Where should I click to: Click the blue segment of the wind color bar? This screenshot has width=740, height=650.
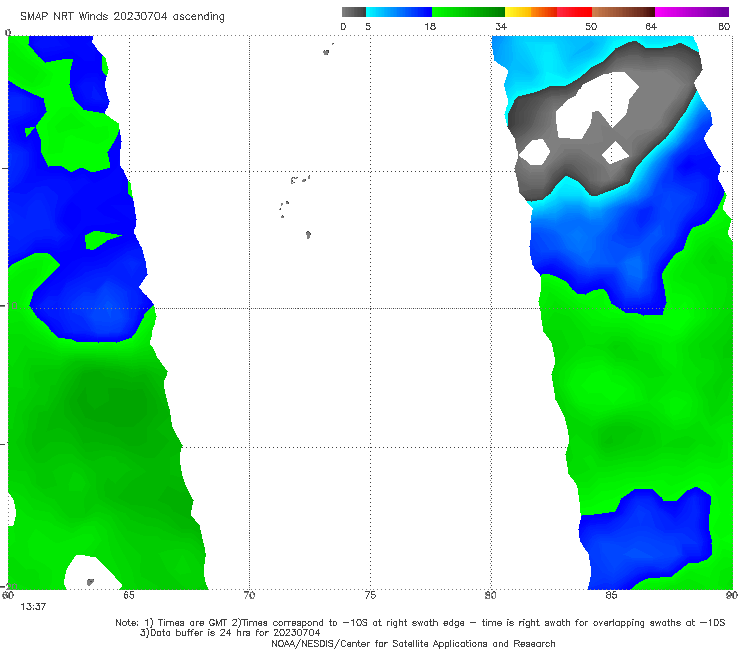point(399,12)
